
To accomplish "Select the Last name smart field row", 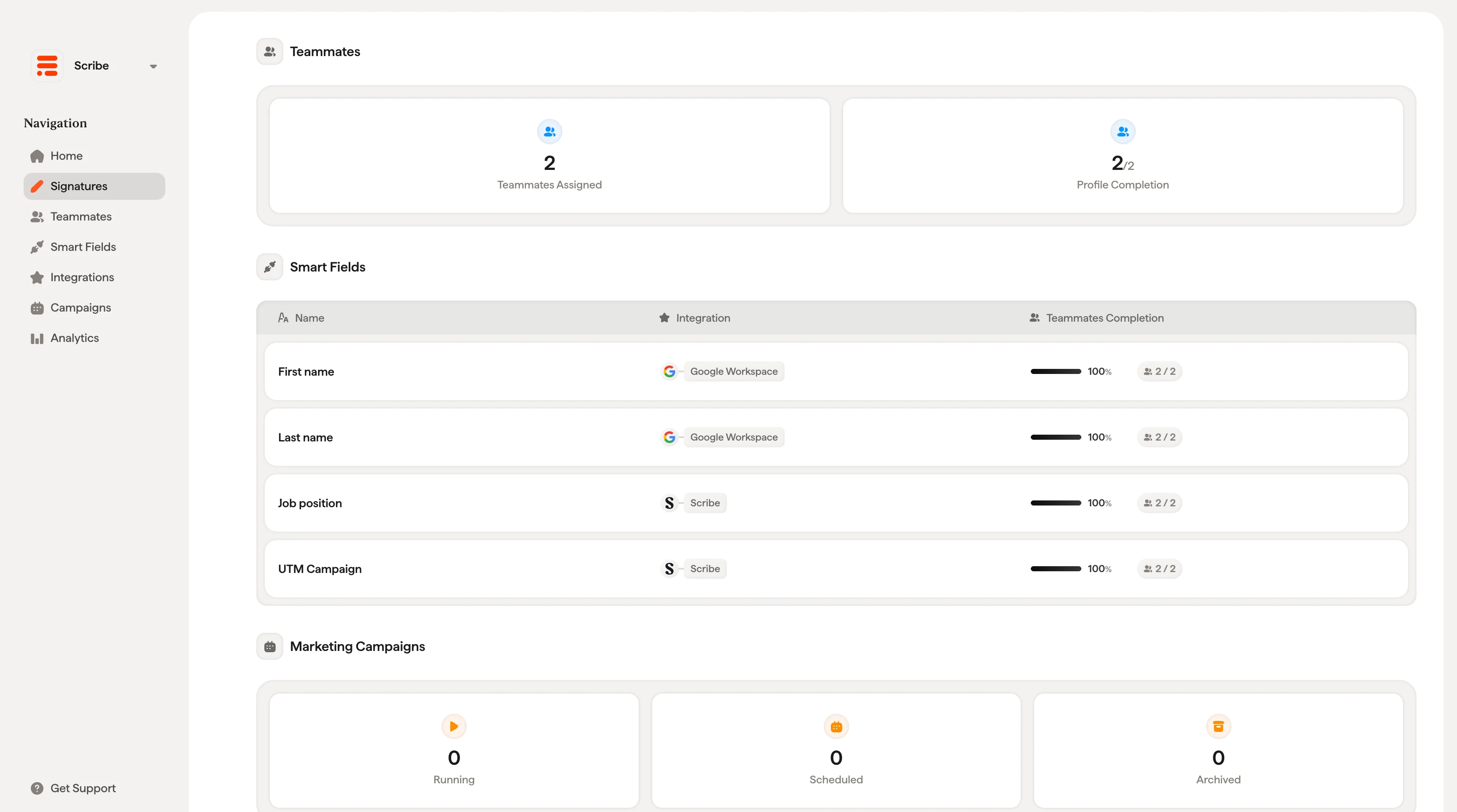I will 836,437.
